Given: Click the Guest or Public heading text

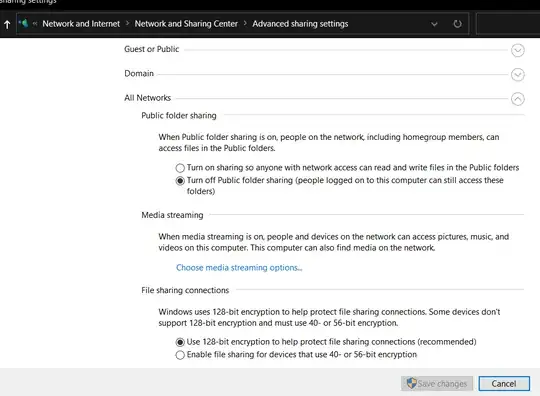Looking at the screenshot, I should (152, 49).
